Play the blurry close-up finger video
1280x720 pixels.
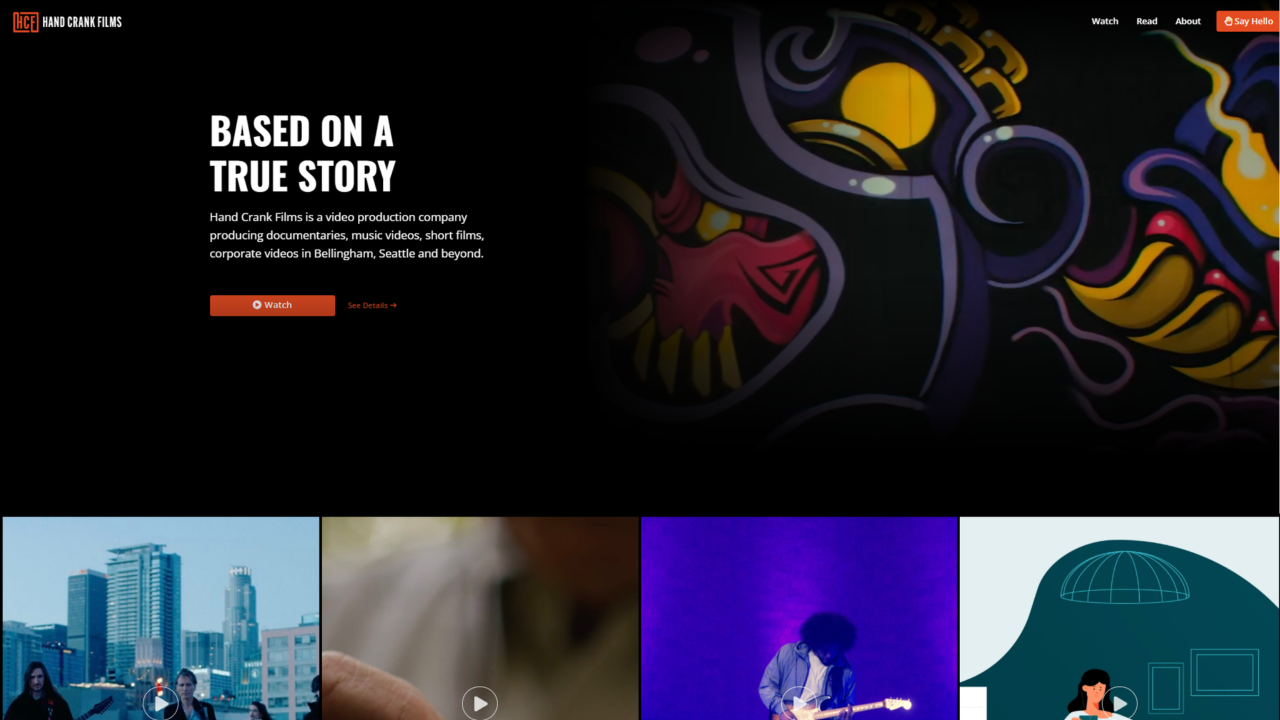(480, 703)
